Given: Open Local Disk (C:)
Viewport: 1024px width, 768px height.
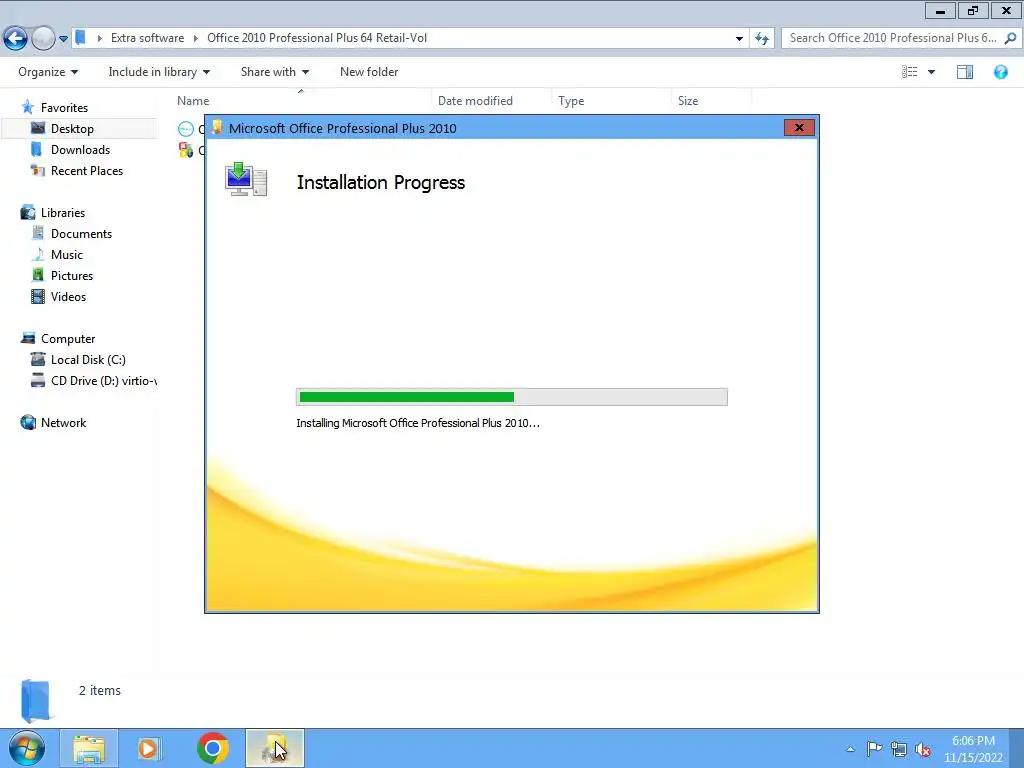Looking at the screenshot, I should pyautogui.click(x=88, y=360).
